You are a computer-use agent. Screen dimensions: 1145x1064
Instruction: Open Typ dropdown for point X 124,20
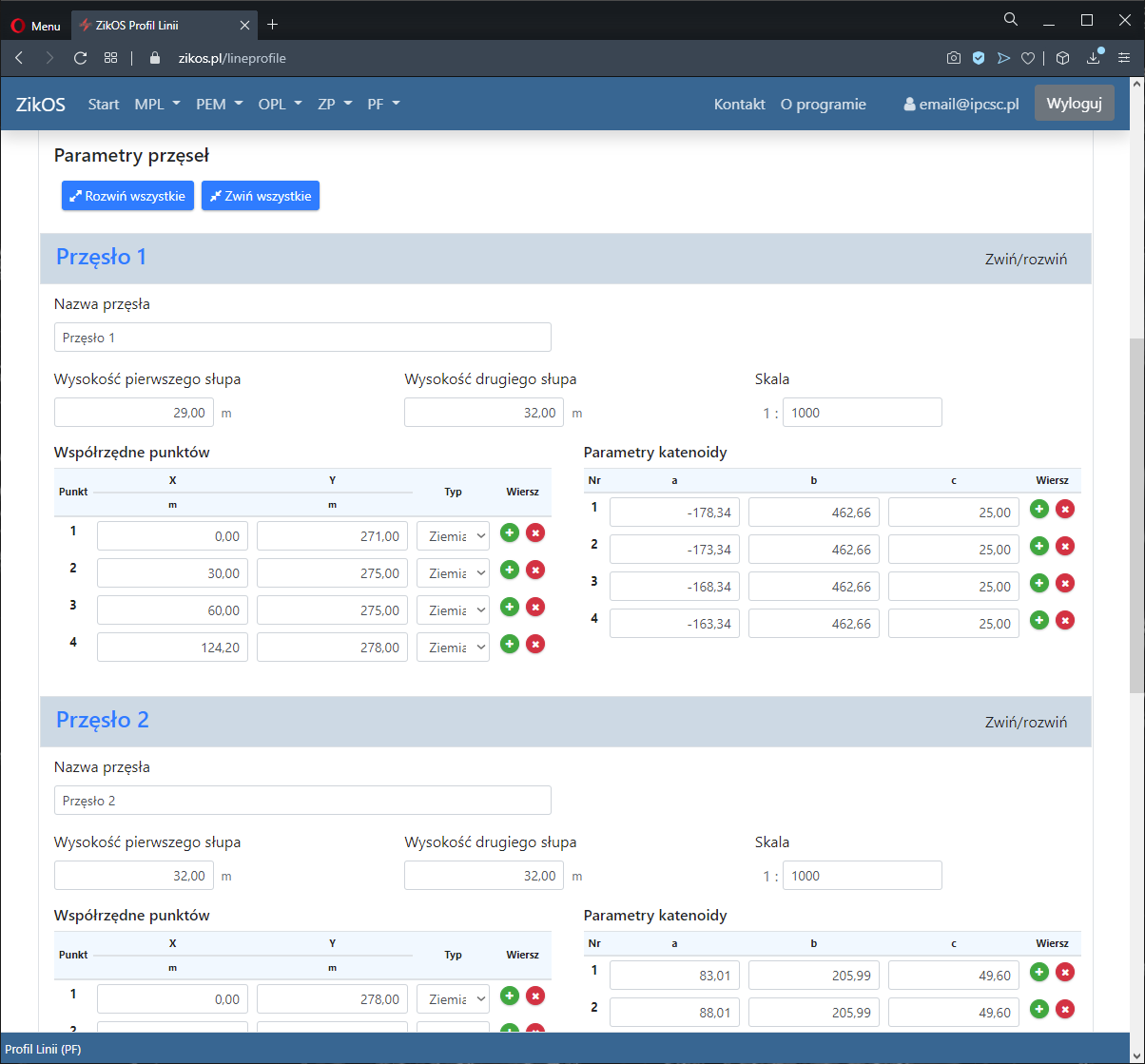453,648
